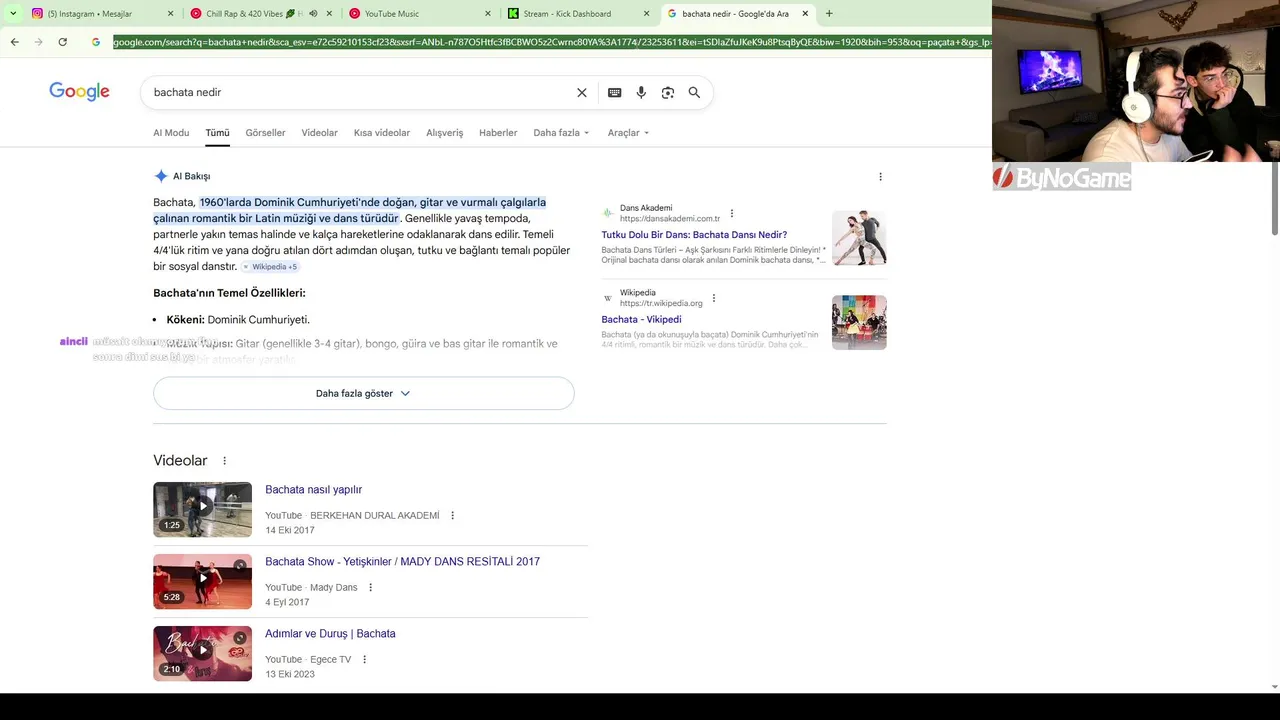Select the Tümü results tab
The image size is (1280, 720).
[x=217, y=132]
